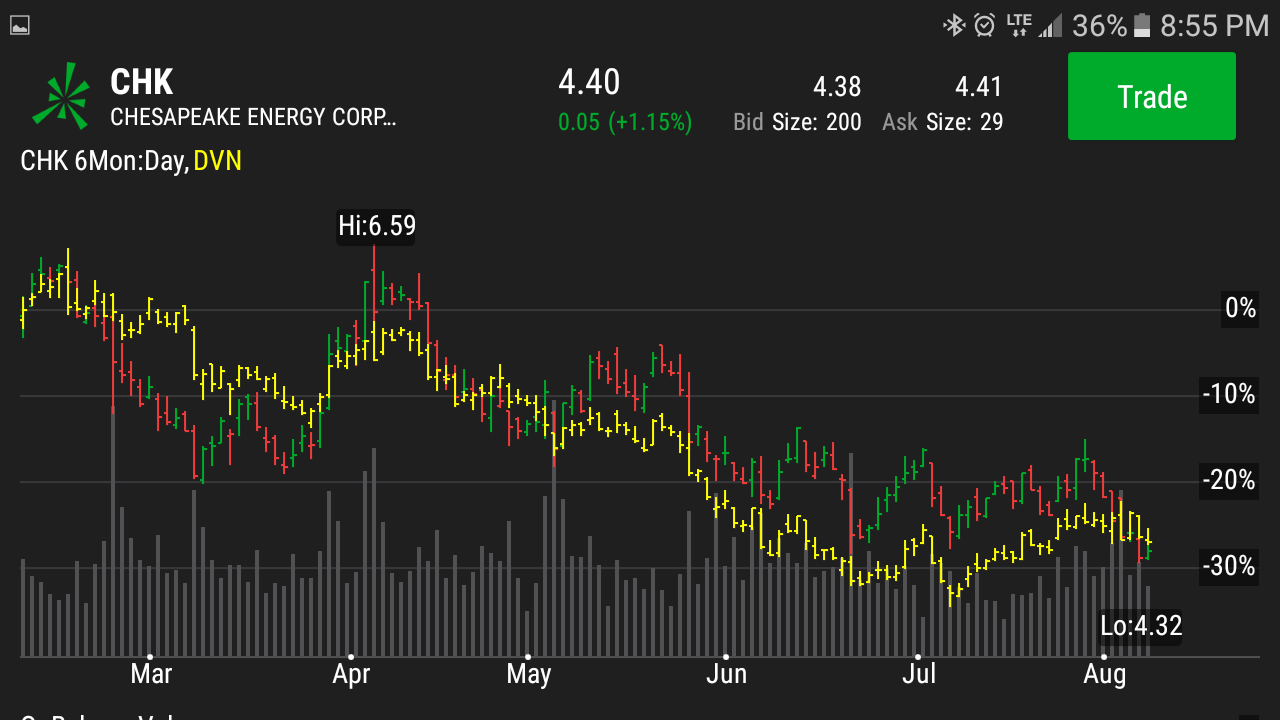Tap the CHK ticker symbol heading
Viewport: 1280px width, 720px height.
(x=142, y=82)
